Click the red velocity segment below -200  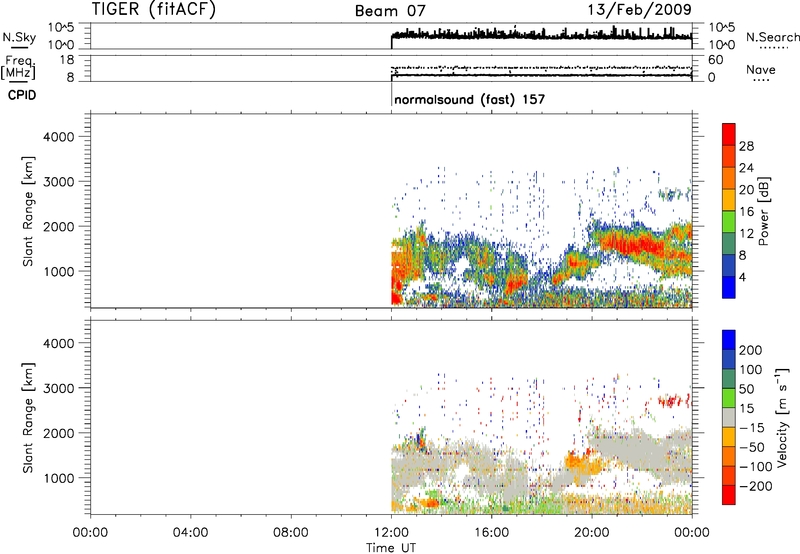pyautogui.click(x=729, y=495)
